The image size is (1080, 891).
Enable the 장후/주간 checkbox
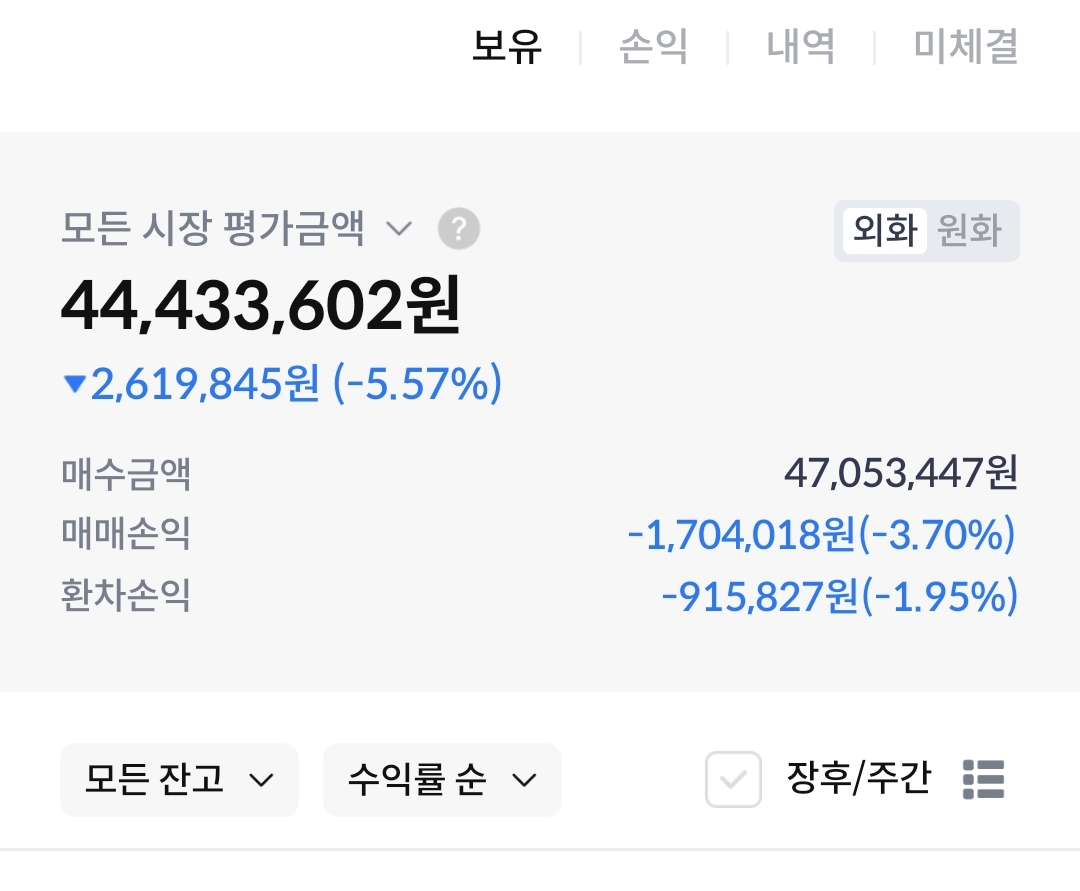click(x=733, y=779)
